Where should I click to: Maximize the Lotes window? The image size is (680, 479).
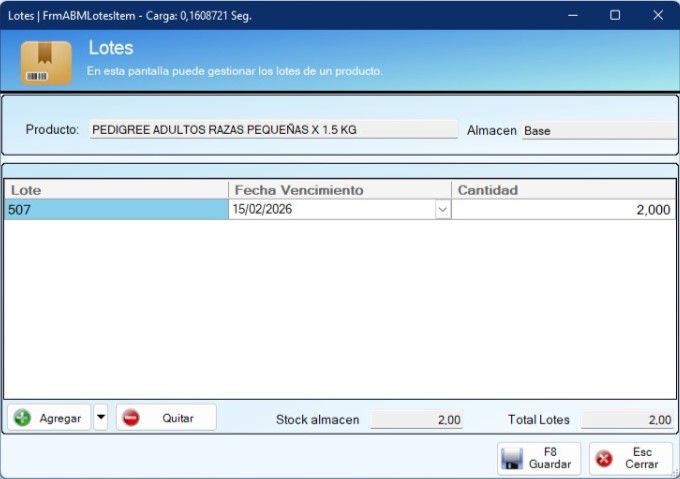[x=615, y=15]
